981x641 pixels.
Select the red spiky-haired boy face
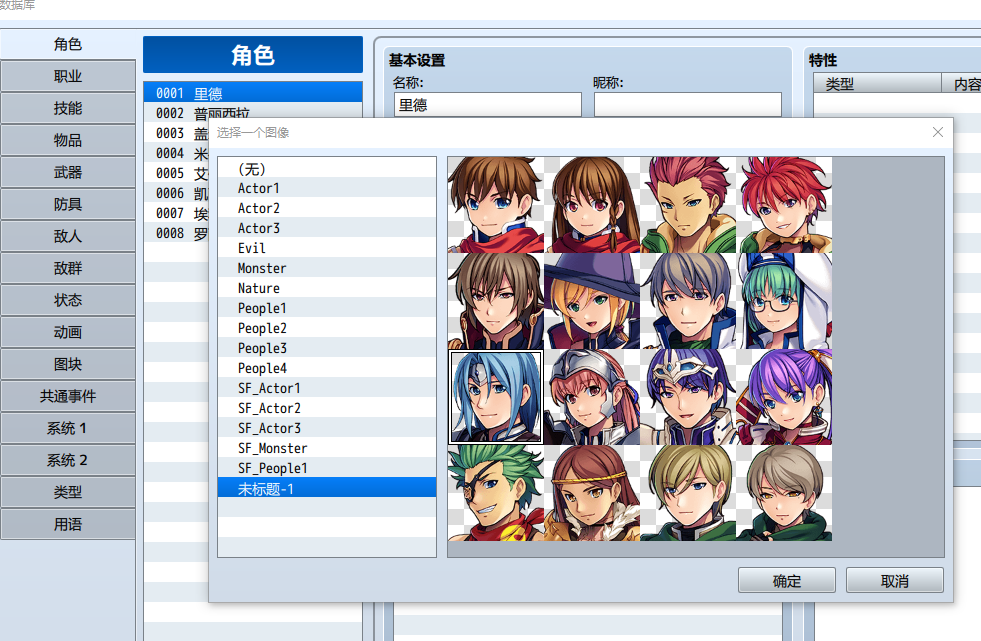[x=784, y=204]
